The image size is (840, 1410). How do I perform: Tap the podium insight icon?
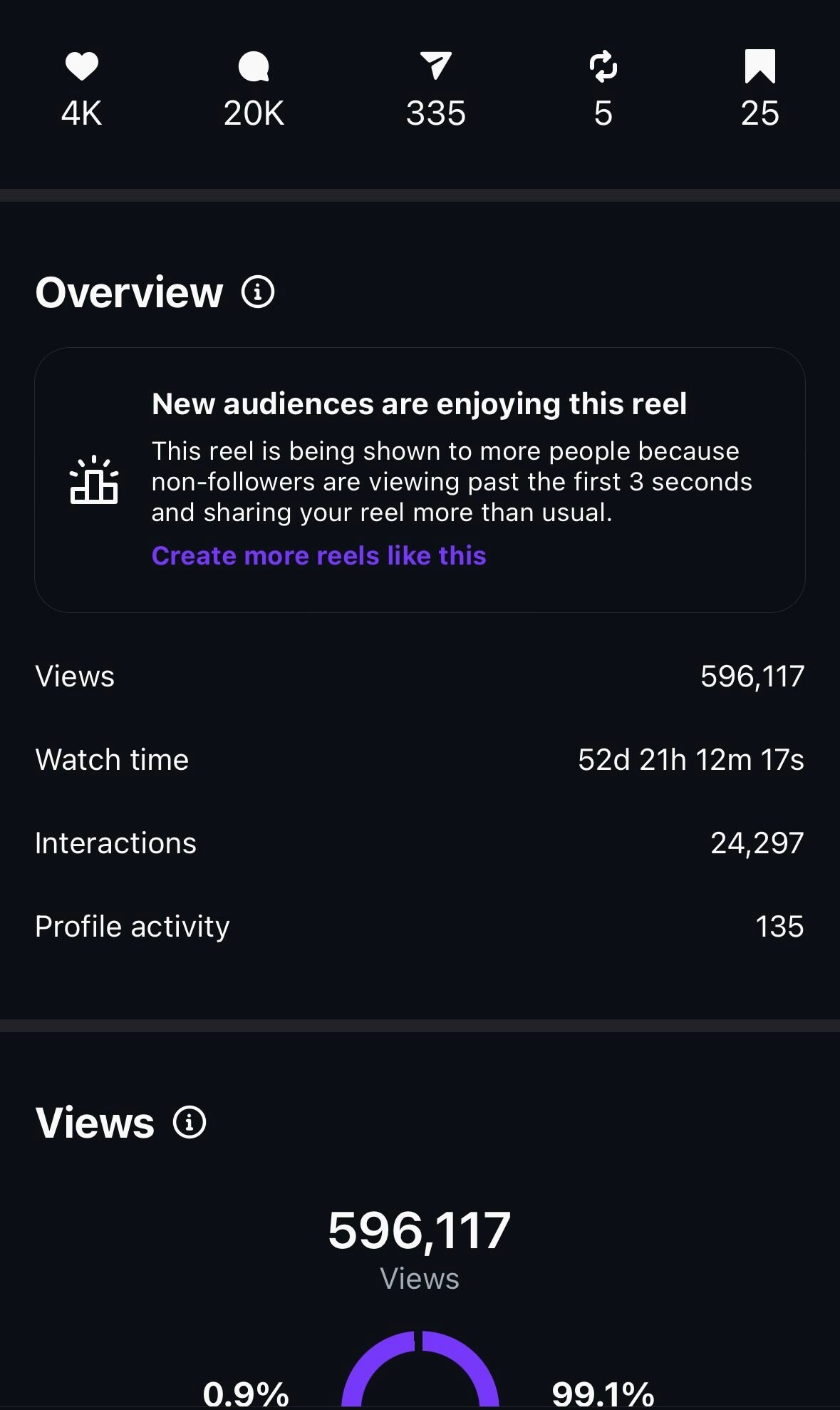[94, 480]
